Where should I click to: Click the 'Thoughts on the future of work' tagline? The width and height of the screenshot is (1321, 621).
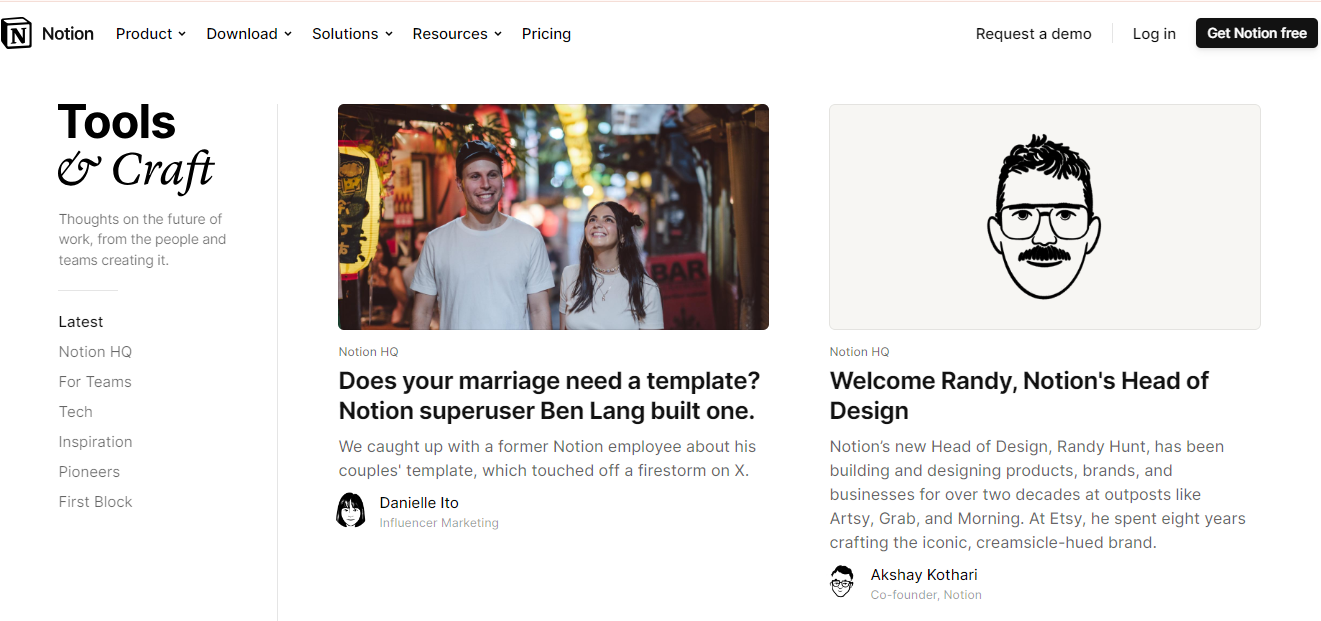142,240
